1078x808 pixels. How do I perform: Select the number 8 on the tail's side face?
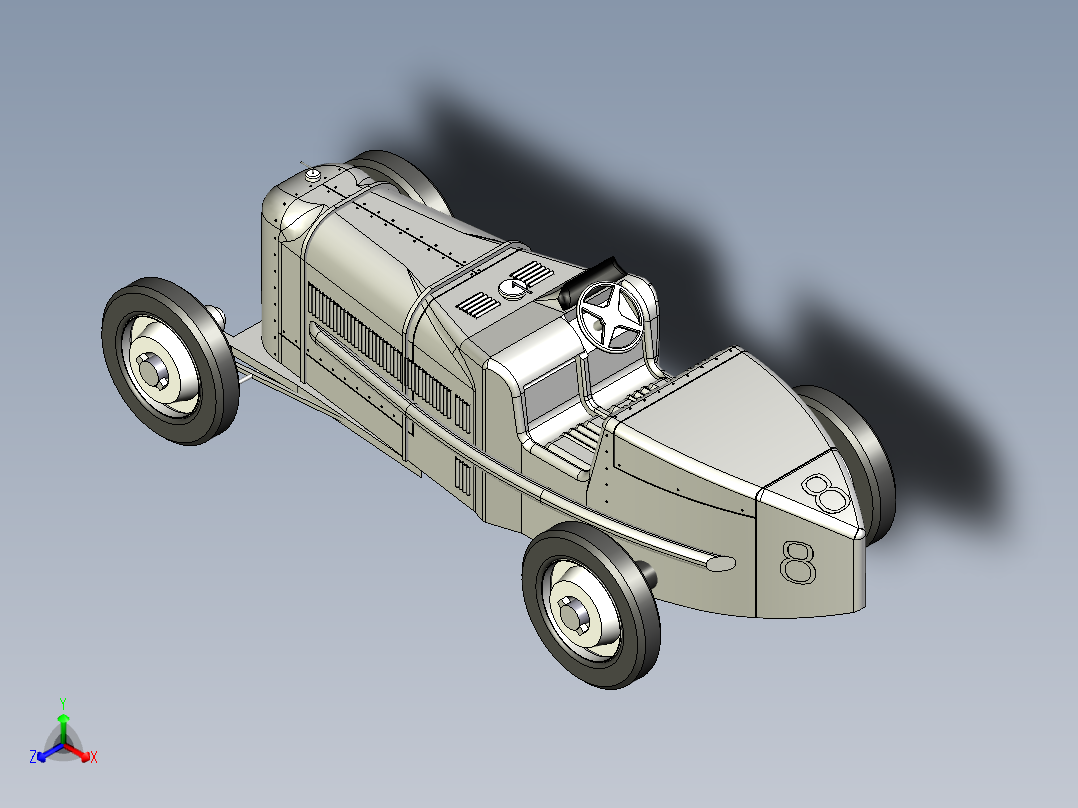tap(798, 563)
